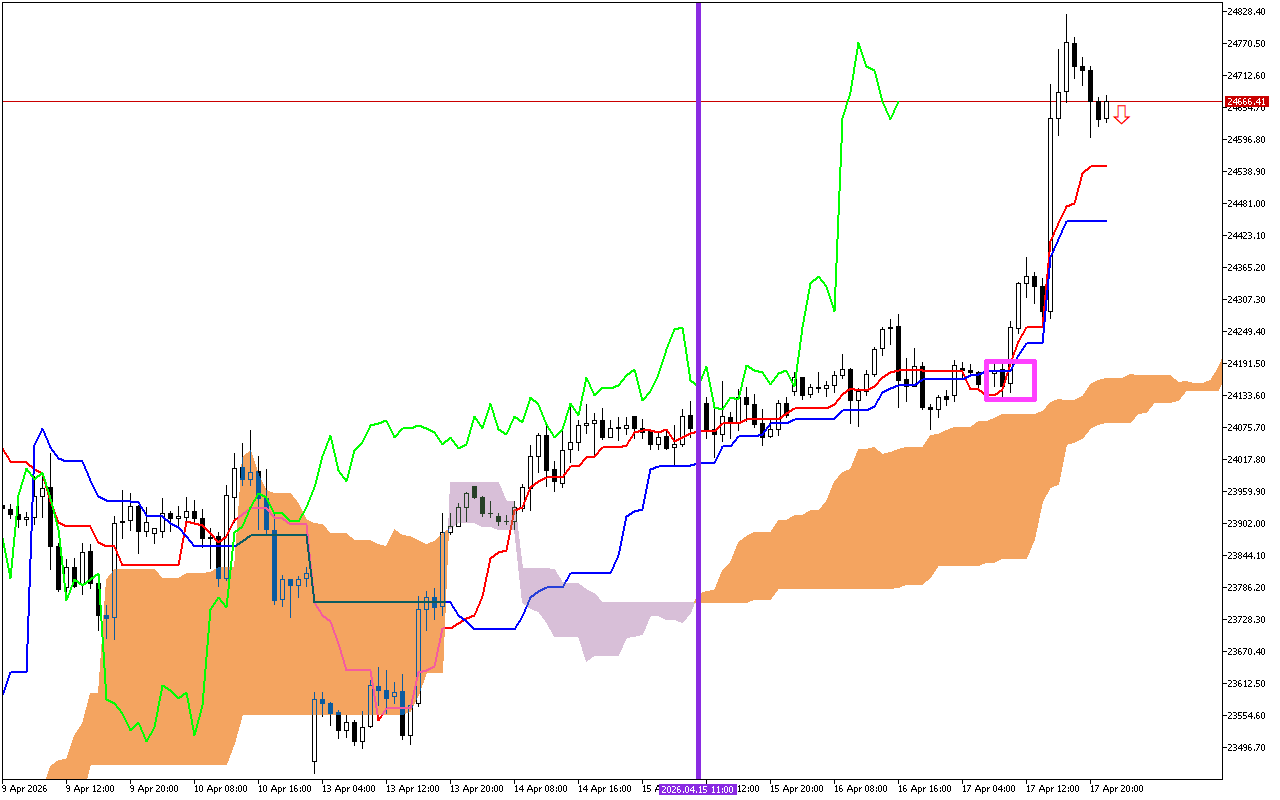Viewport: 1280px width, 800px height.
Task: Click the 9 Apr 2026 time label
Action: click(25, 789)
